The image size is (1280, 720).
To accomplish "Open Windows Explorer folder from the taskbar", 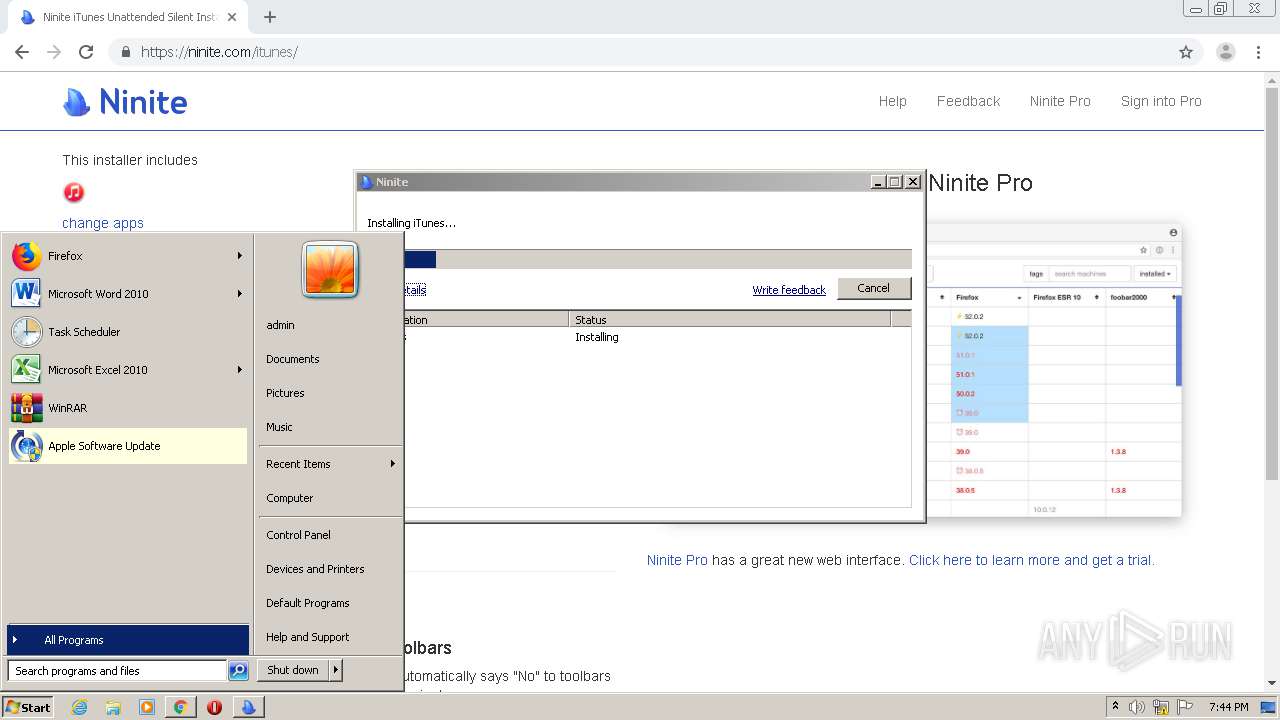I will point(113,707).
